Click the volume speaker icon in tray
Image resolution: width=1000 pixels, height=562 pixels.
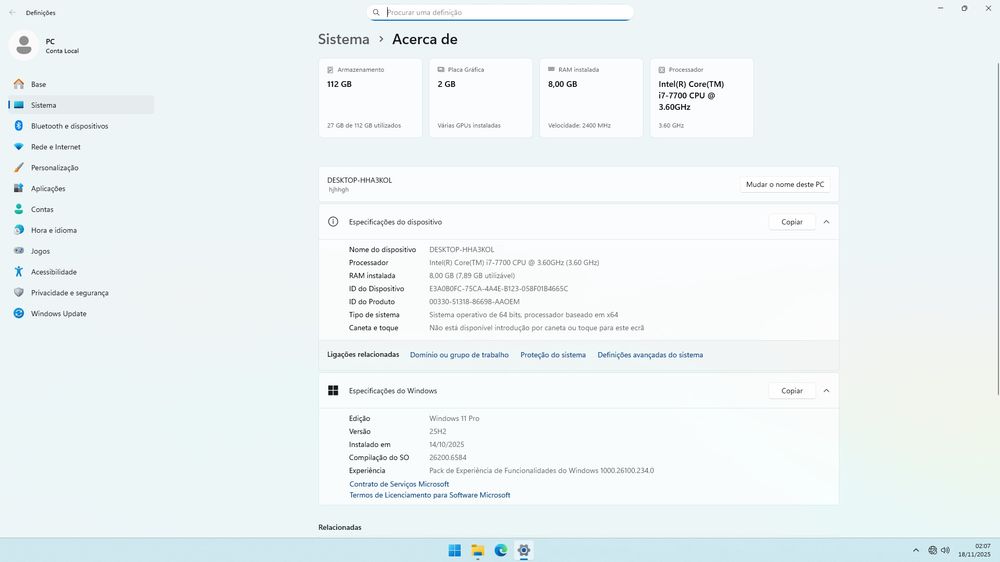945,550
